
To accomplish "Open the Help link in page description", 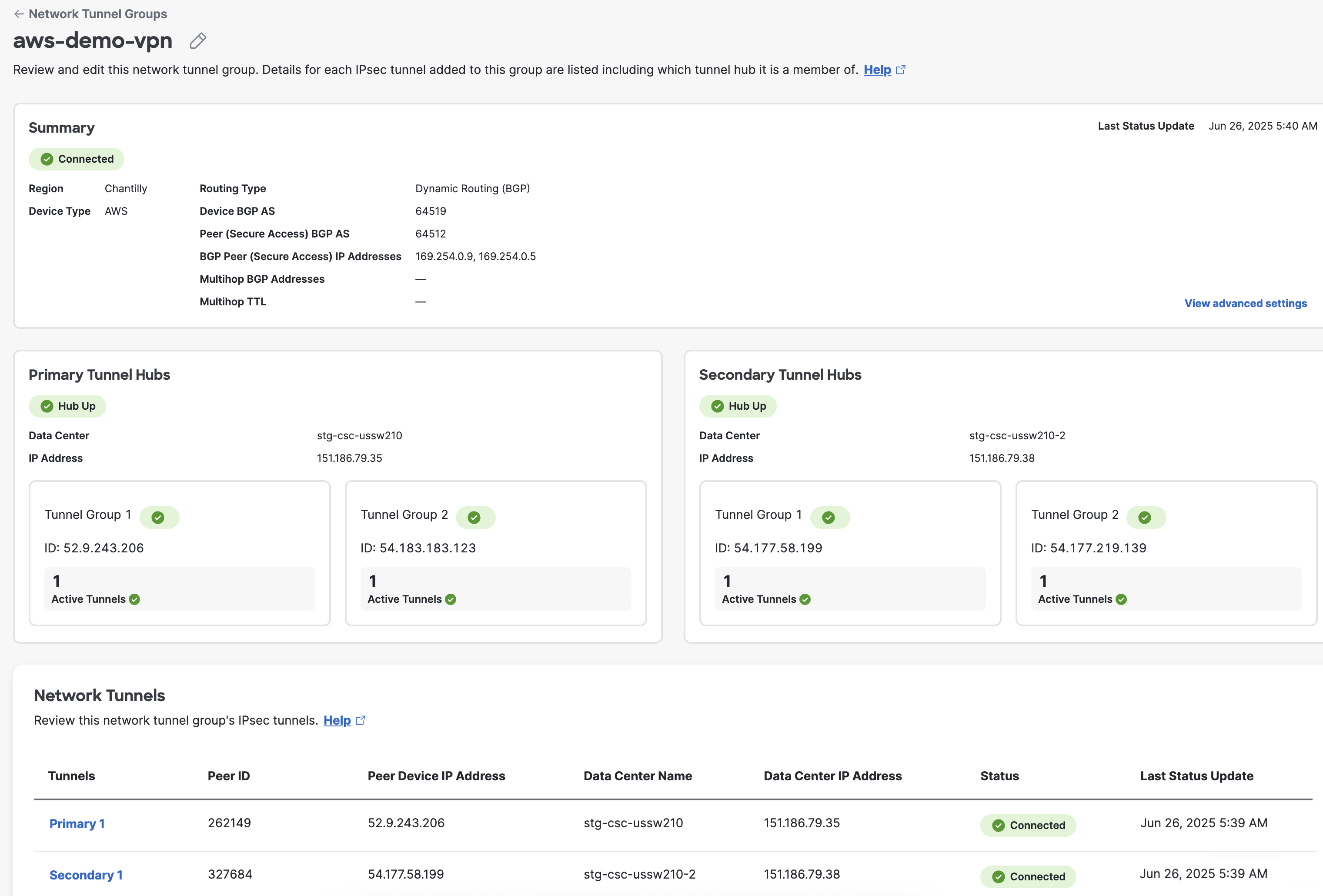I will (877, 70).
